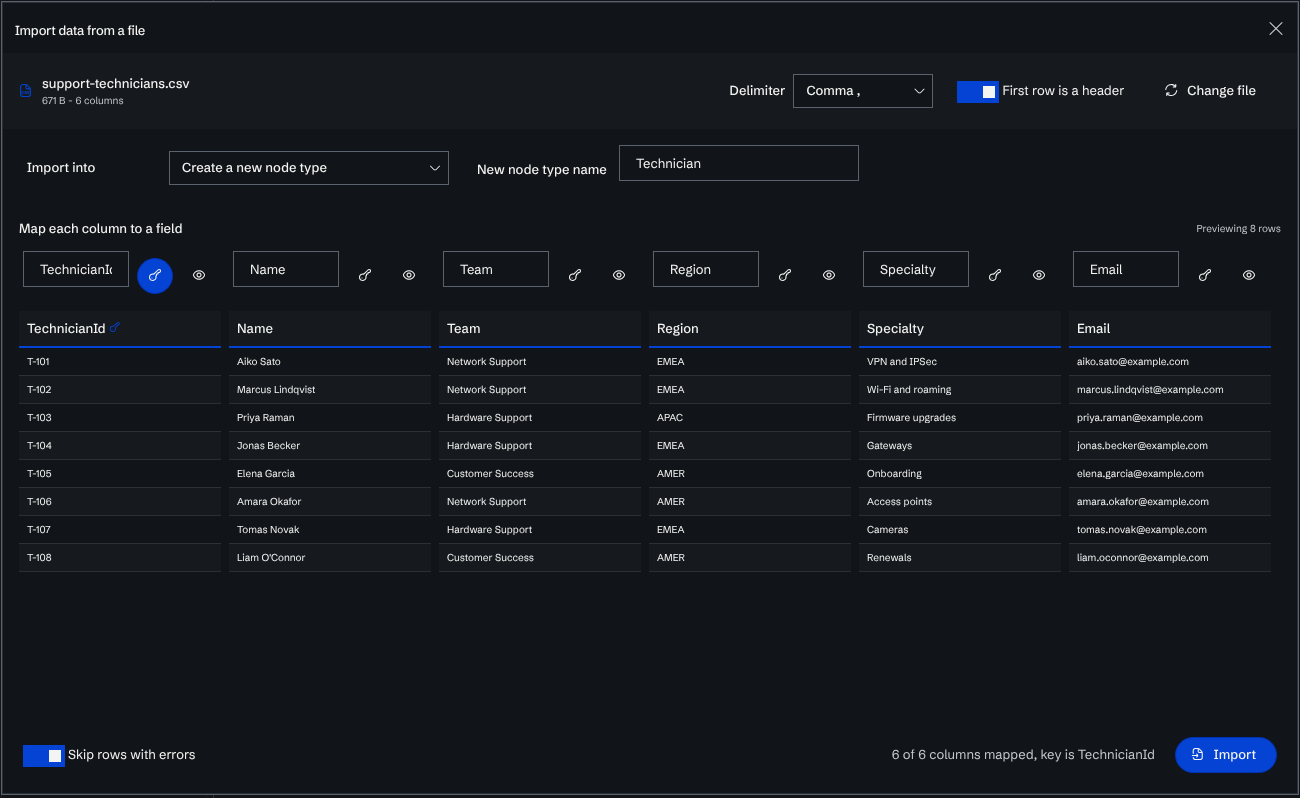The image size is (1300, 798).
Task: Click the Email table column header
Action: (x=1170, y=329)
